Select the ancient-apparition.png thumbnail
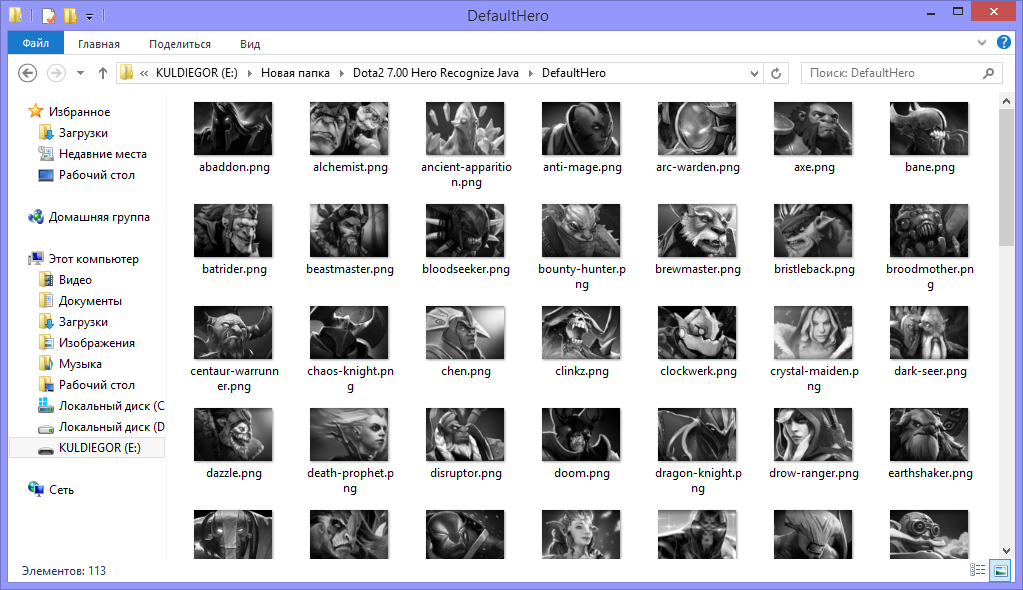Viewport: 1023px width, 590px height. pyautogui.click(x=465, y=129)
